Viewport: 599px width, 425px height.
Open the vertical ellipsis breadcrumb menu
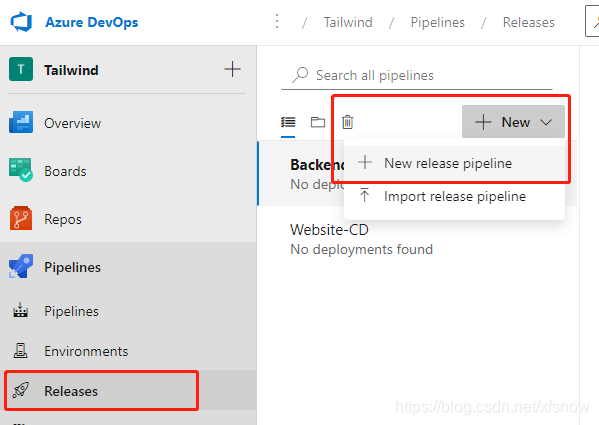277,21
